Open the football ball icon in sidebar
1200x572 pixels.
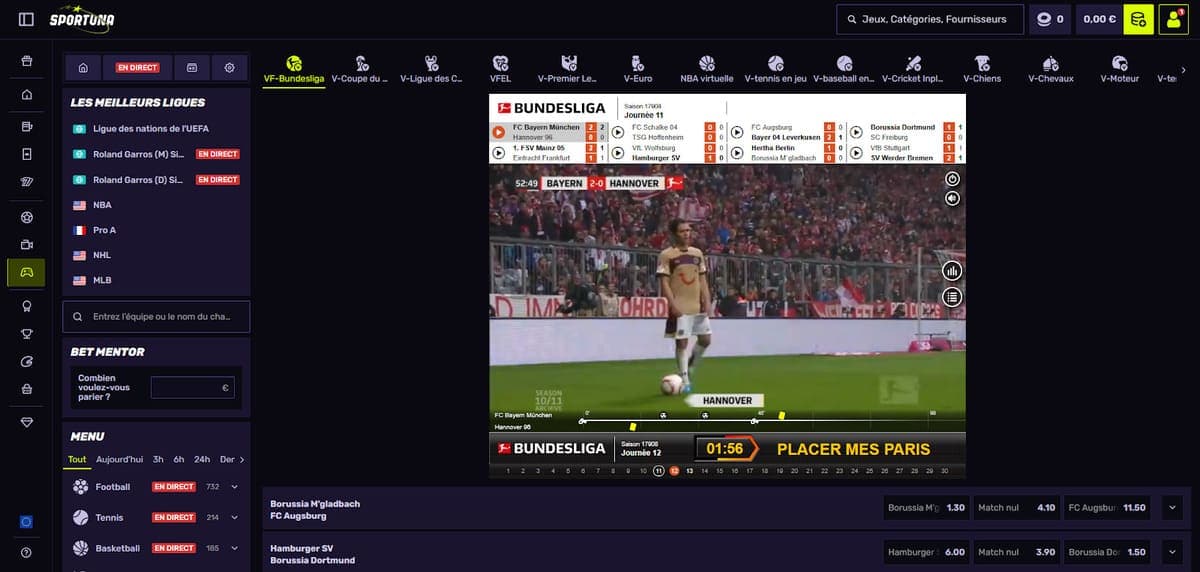point(26,217)
